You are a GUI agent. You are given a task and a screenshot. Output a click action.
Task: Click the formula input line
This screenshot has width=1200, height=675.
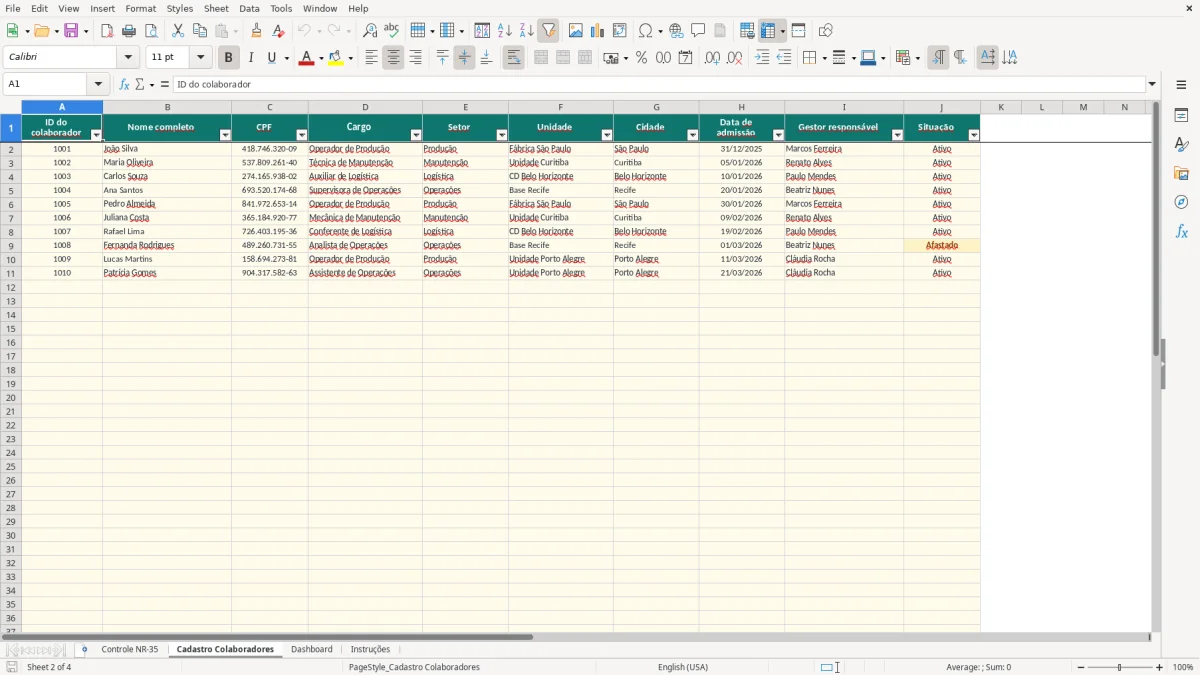pos(658,84)
